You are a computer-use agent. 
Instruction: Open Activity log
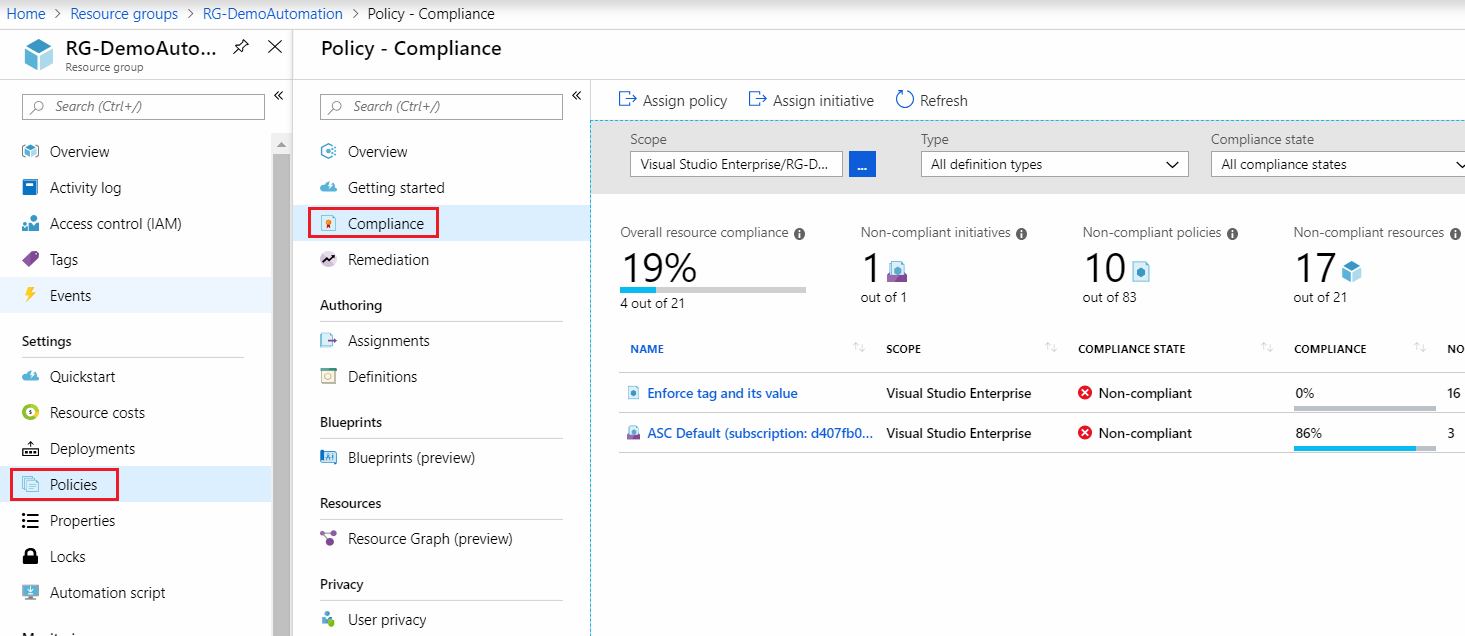(85, 188)
